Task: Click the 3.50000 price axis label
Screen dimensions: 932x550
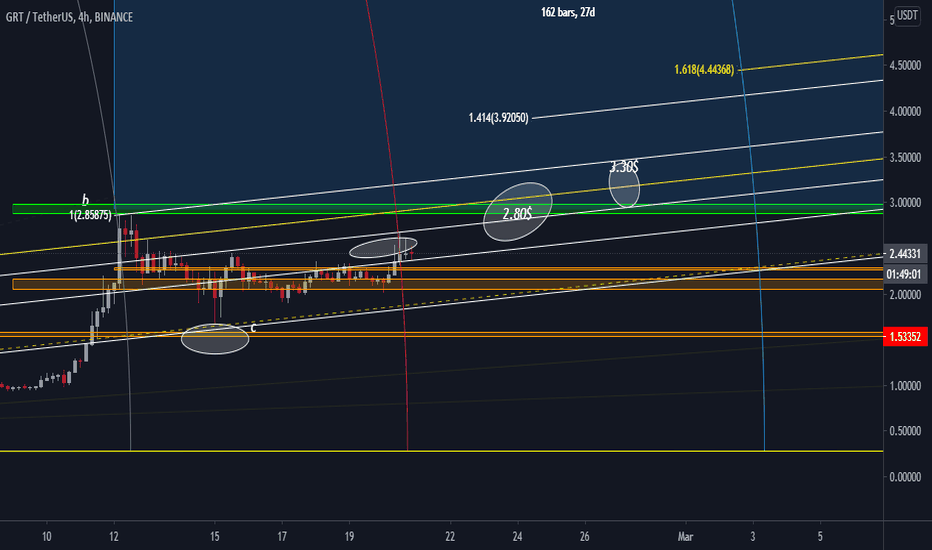Action: click(x=905, y=158)
